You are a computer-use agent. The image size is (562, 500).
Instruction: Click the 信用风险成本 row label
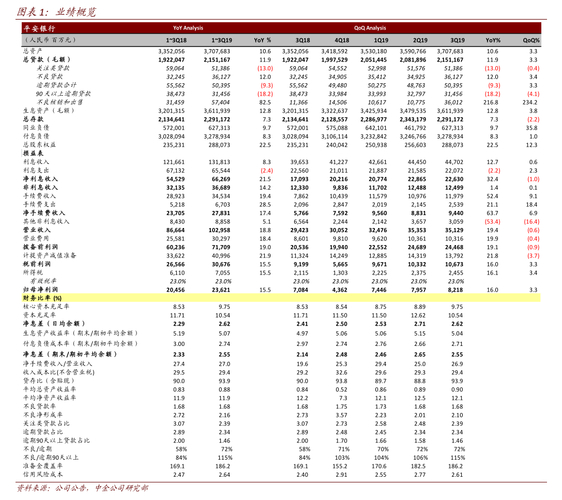(x=43, y=475)
